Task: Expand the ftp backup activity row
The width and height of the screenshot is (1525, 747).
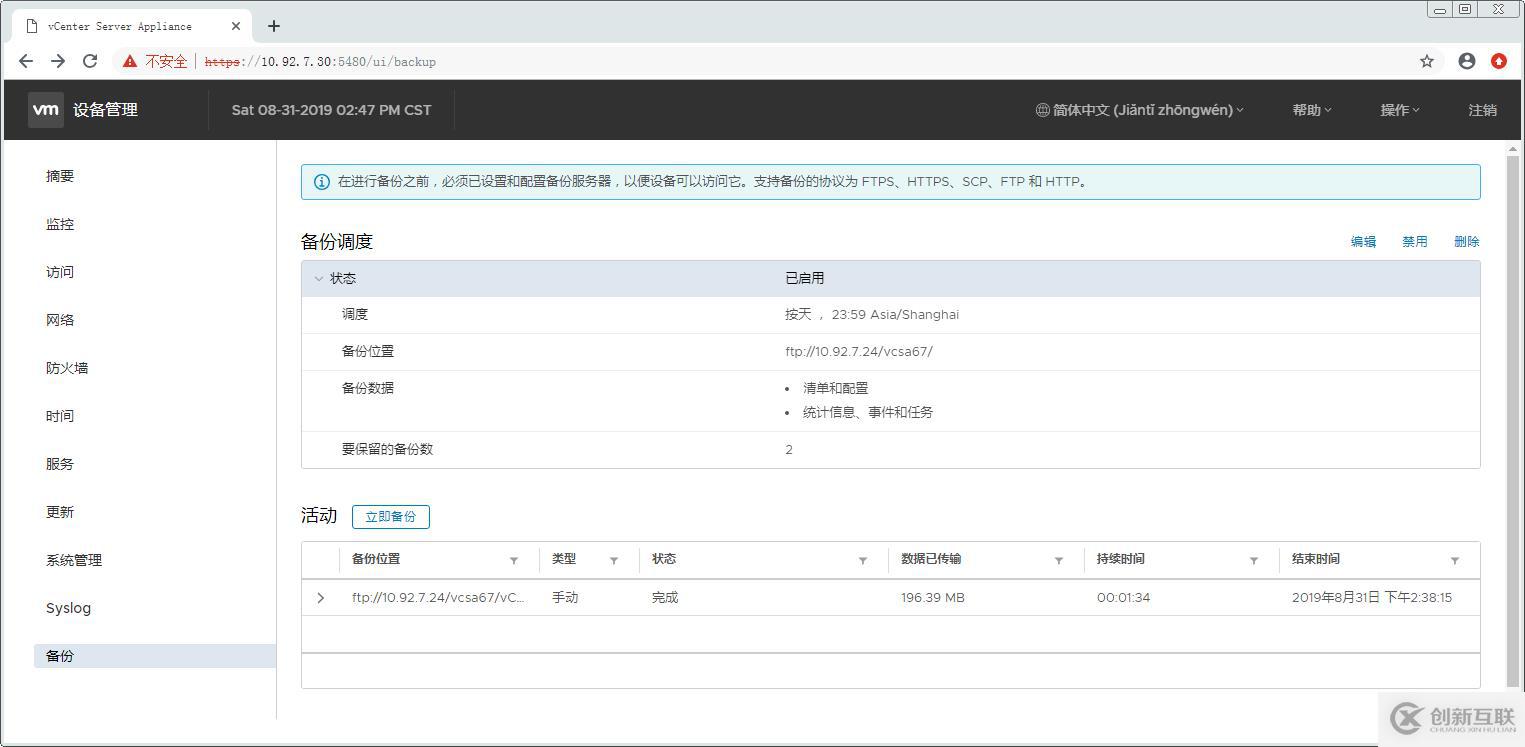Action: pos(320,597)
